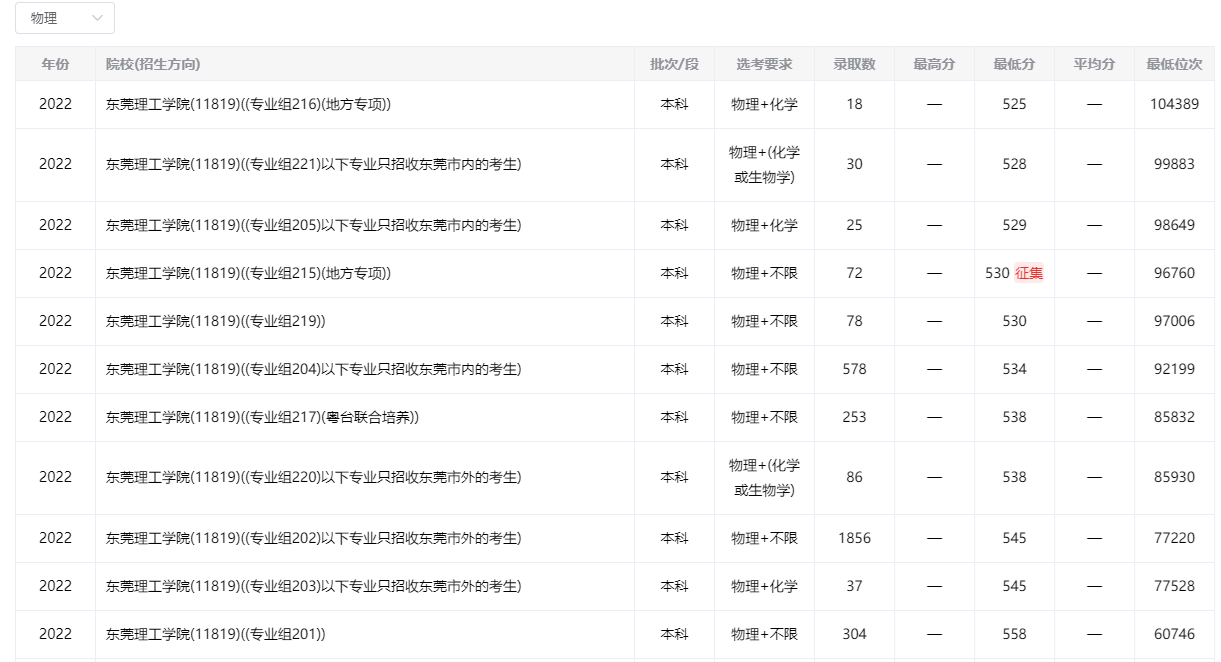Image resolution: width=1221 pixels, height=662 pixels.
Task: Click the 平均分 column header
Action: tap(1093, 63)
